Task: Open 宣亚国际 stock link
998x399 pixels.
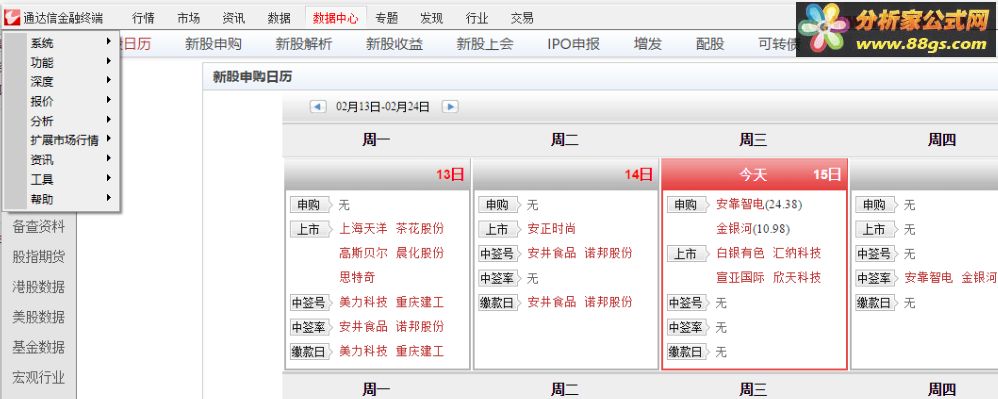Action: [x=740, y=277]
